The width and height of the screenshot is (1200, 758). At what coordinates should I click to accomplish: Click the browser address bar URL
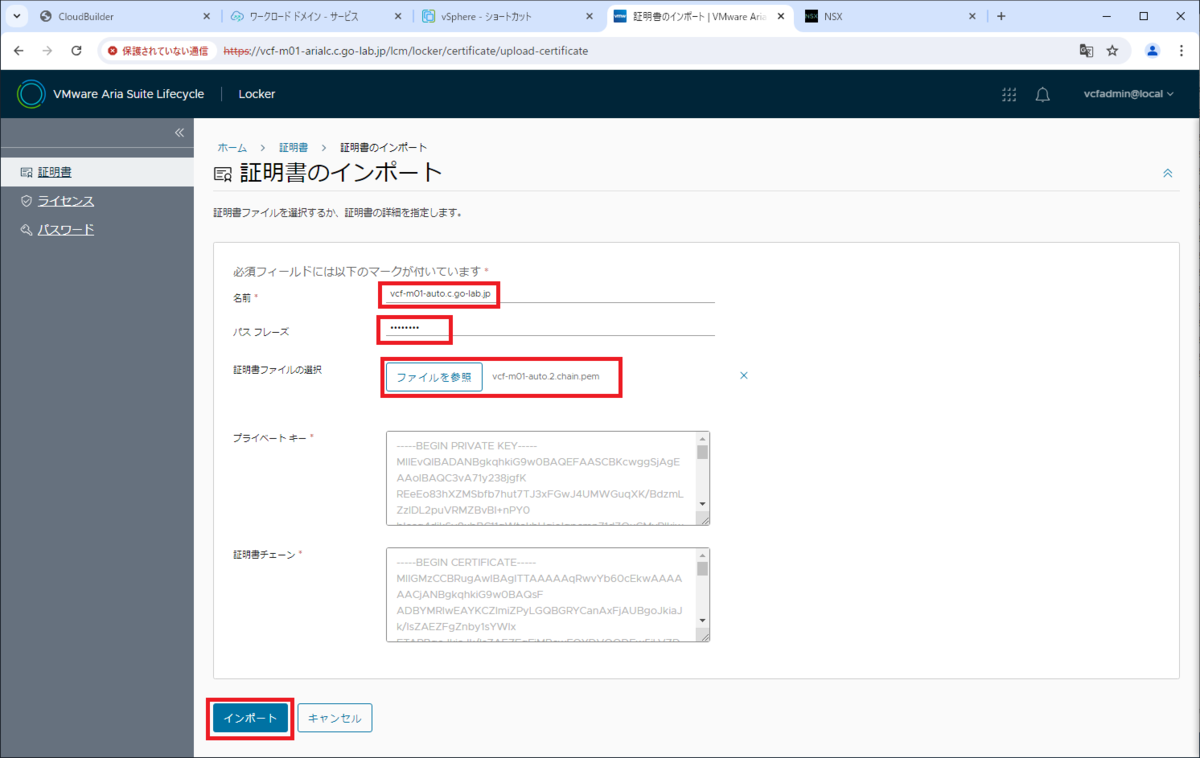click(405, 50)
